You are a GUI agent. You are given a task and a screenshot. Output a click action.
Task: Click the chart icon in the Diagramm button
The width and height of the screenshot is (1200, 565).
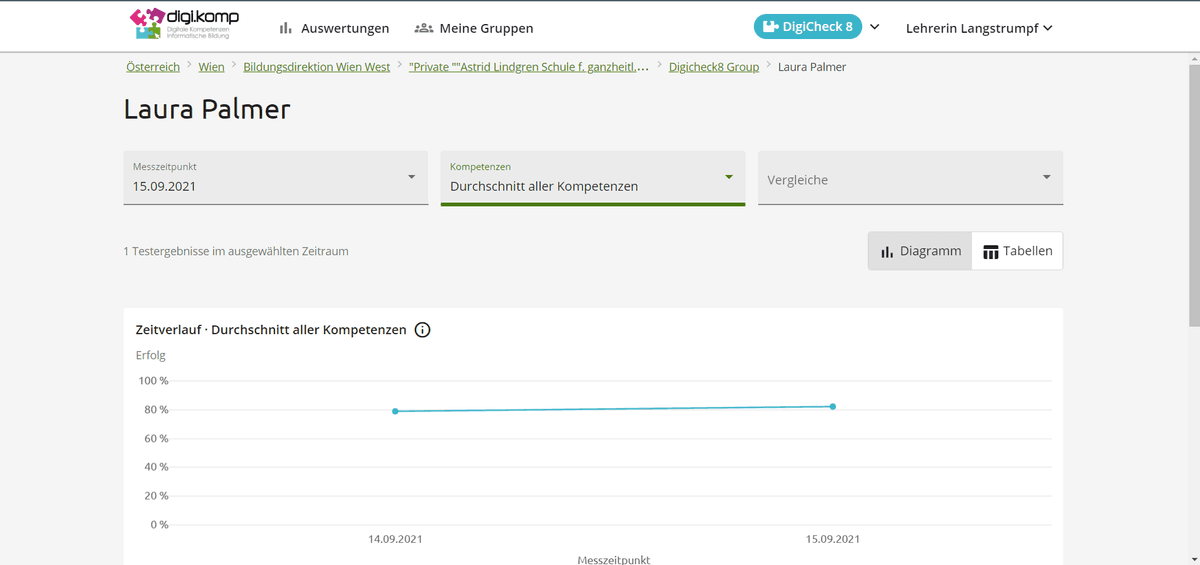(887, 252)
